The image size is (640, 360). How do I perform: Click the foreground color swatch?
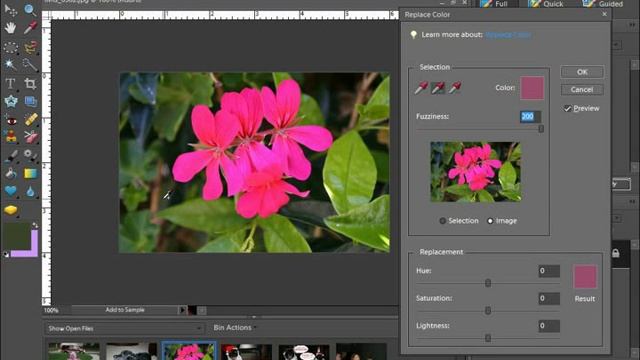pos(17,236)
